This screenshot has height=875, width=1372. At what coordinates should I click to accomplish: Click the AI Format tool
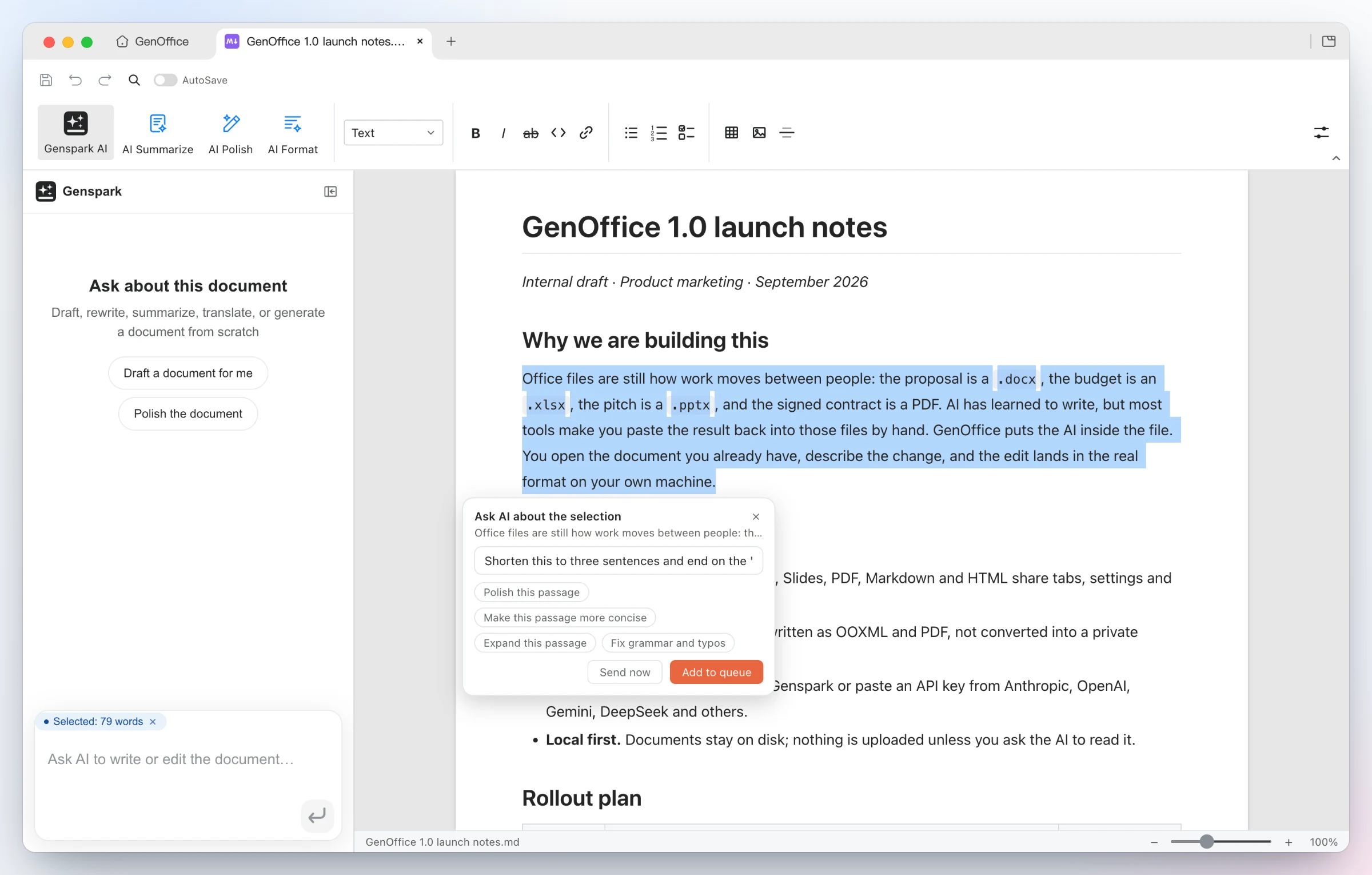tap(293, 133)
